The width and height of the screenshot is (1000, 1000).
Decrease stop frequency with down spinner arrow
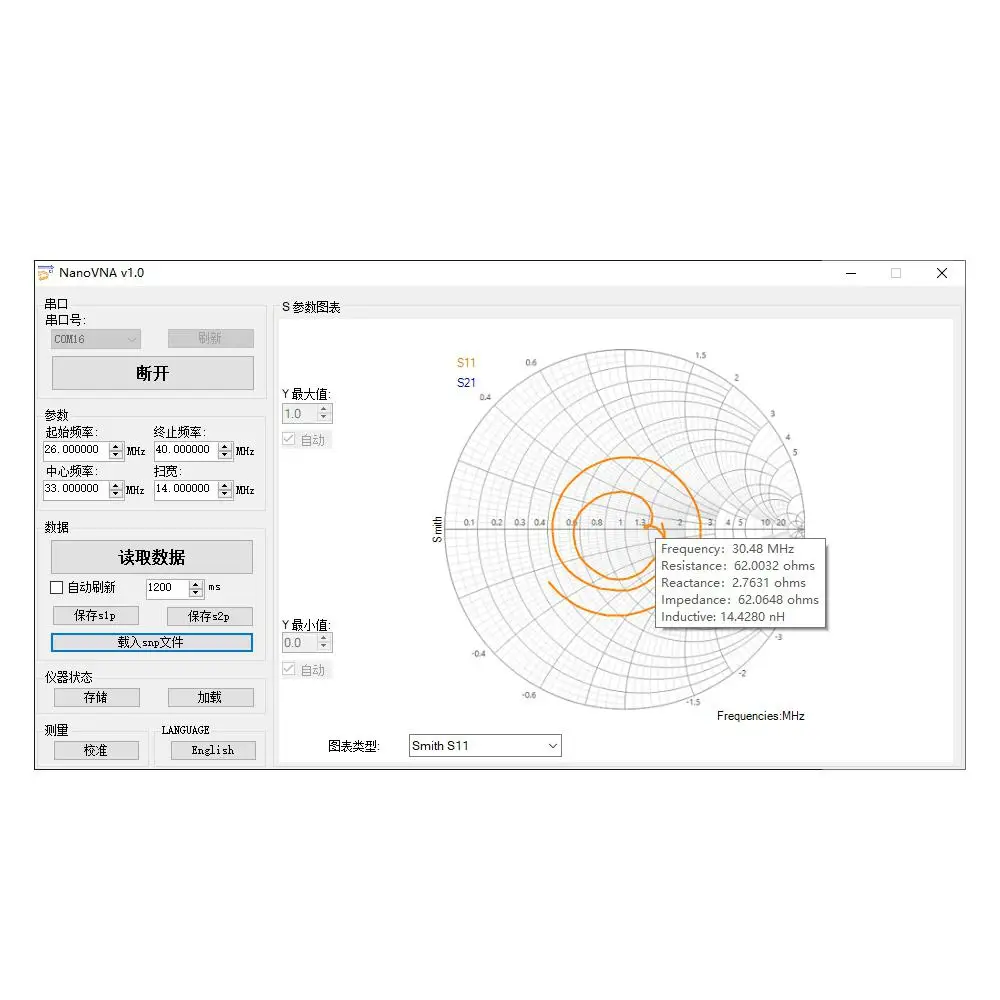point(224,455)
